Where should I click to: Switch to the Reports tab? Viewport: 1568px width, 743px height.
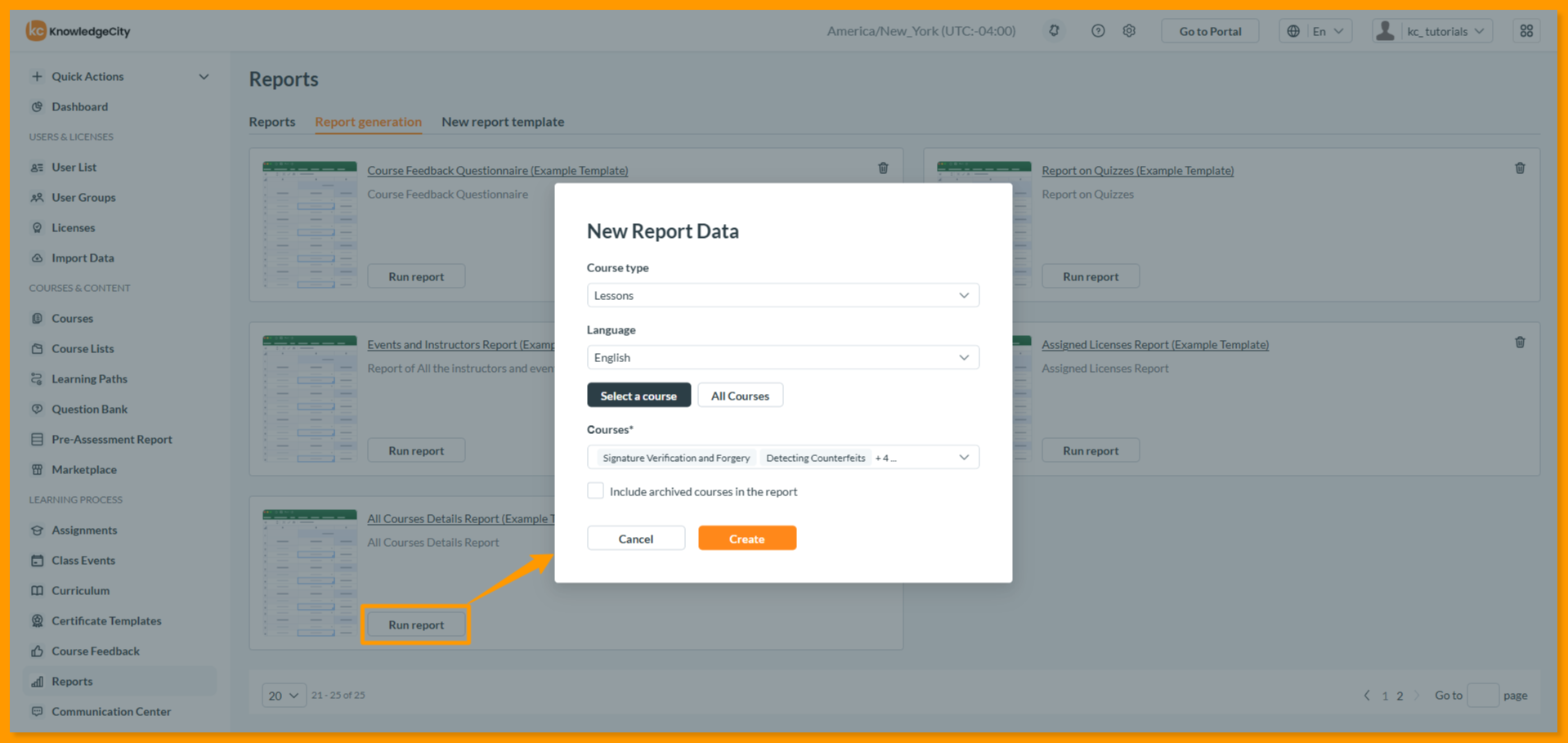click(272, 122)
